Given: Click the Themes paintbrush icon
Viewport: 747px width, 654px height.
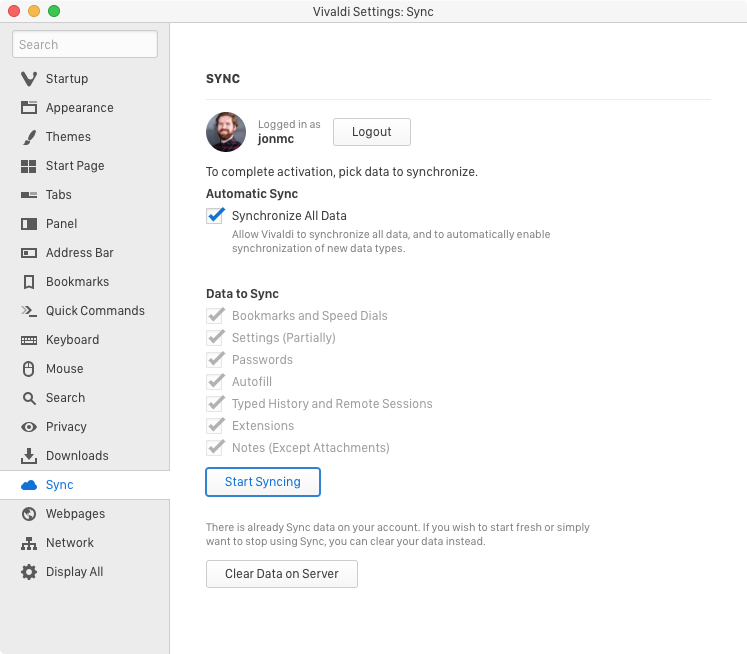Looking at the screenshot, I should pos(29,137).
